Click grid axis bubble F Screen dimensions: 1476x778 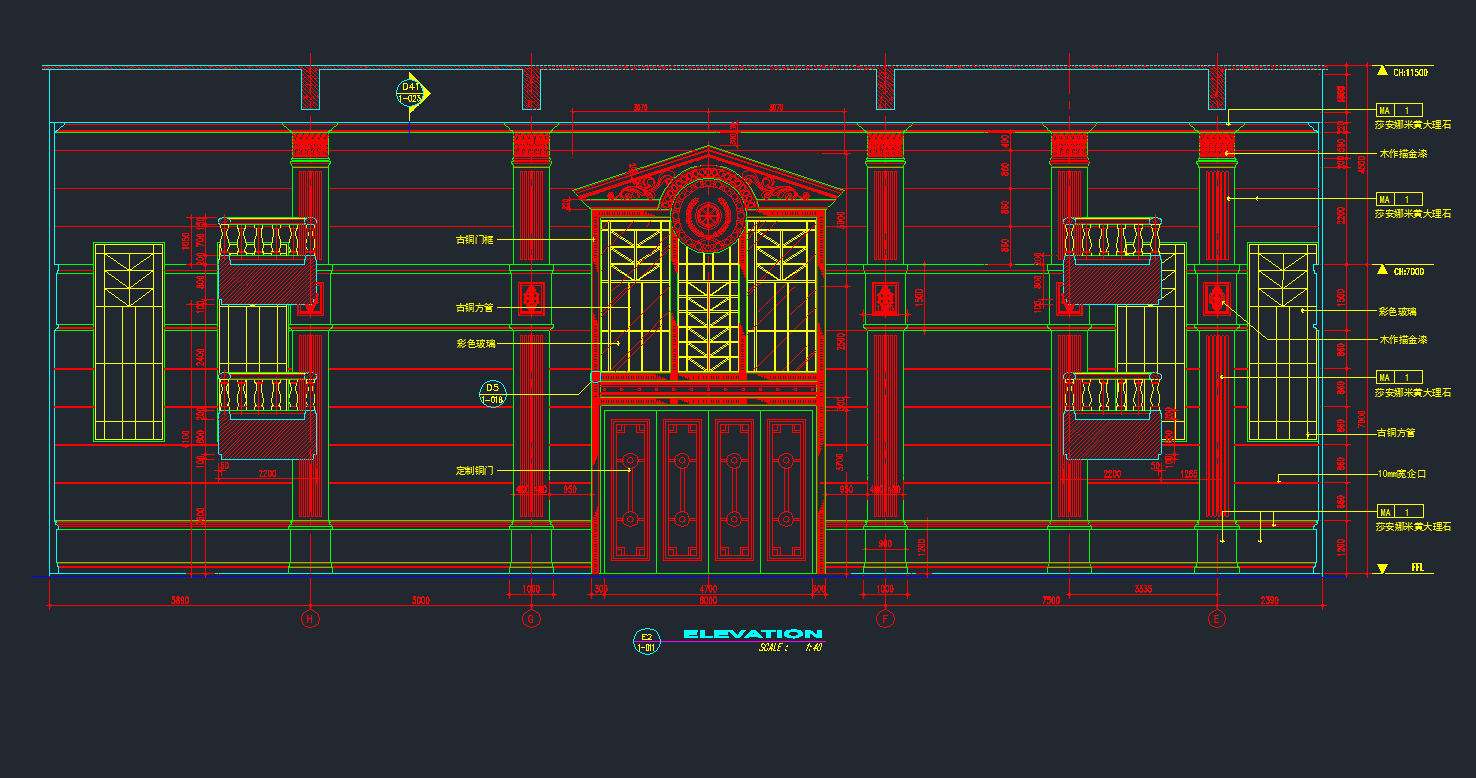point(885,619)
